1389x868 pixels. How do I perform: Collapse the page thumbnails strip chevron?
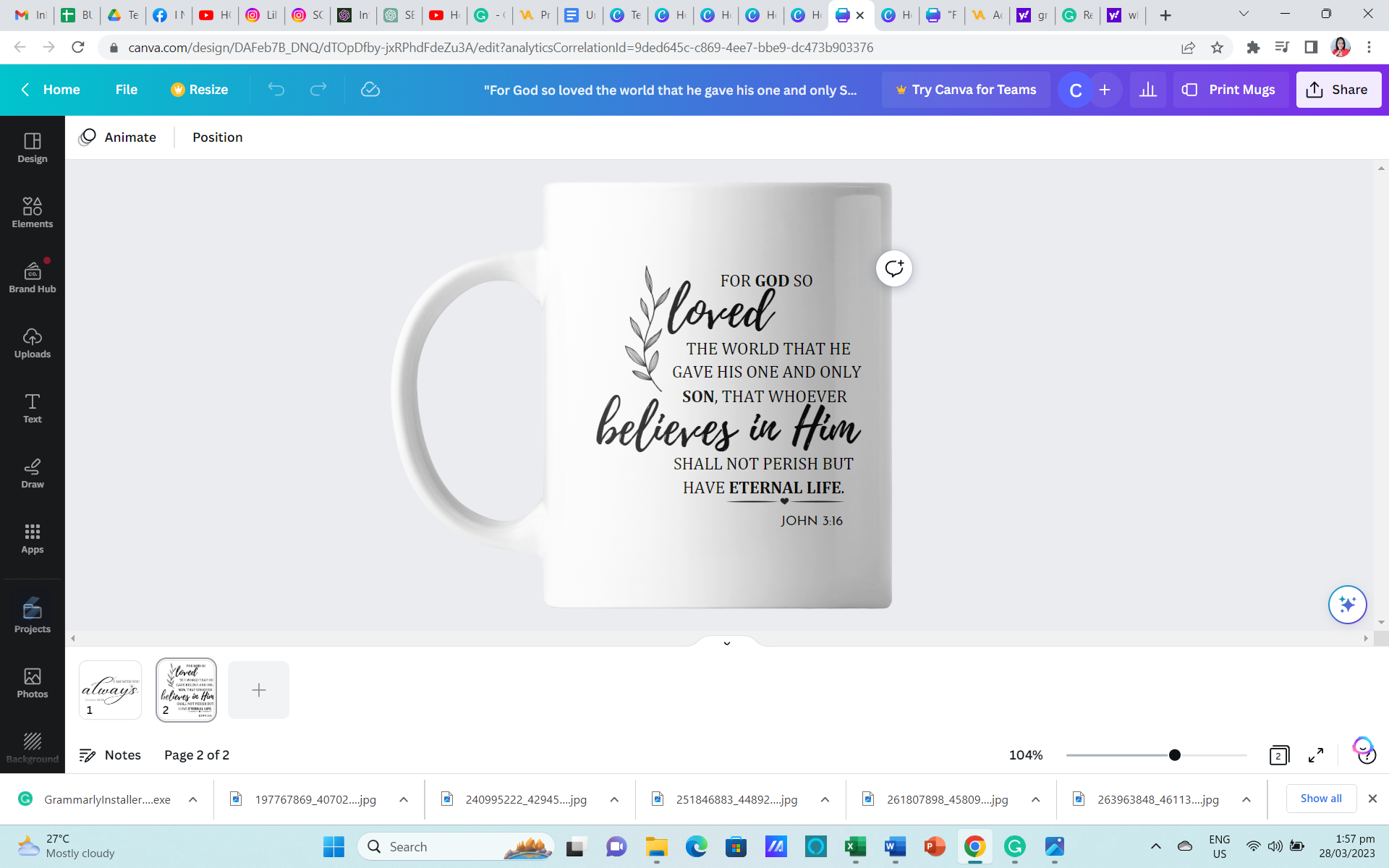pyautogui.click(x=727, y=642)
